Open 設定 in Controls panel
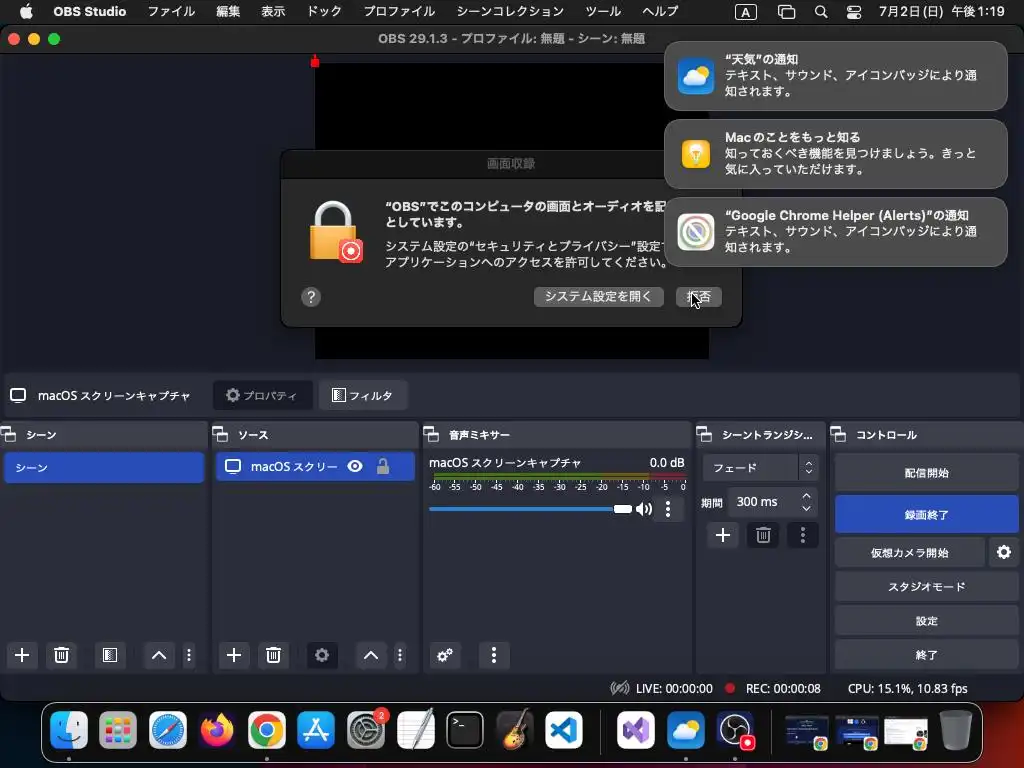 pos(927,620)
